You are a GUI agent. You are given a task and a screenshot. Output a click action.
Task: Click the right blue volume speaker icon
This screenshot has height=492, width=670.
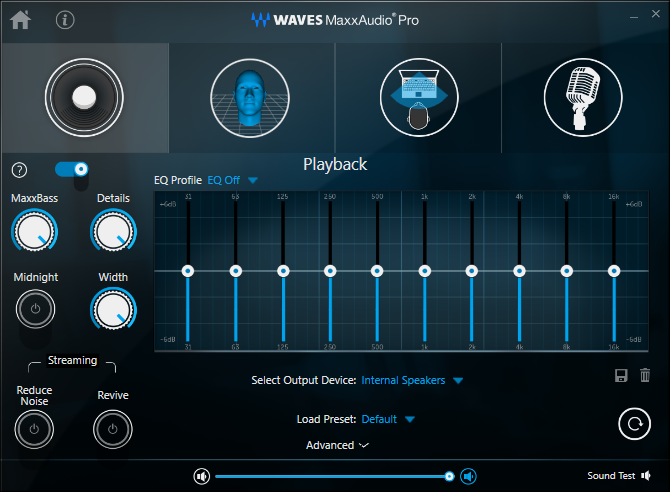[x=468, y=476]
